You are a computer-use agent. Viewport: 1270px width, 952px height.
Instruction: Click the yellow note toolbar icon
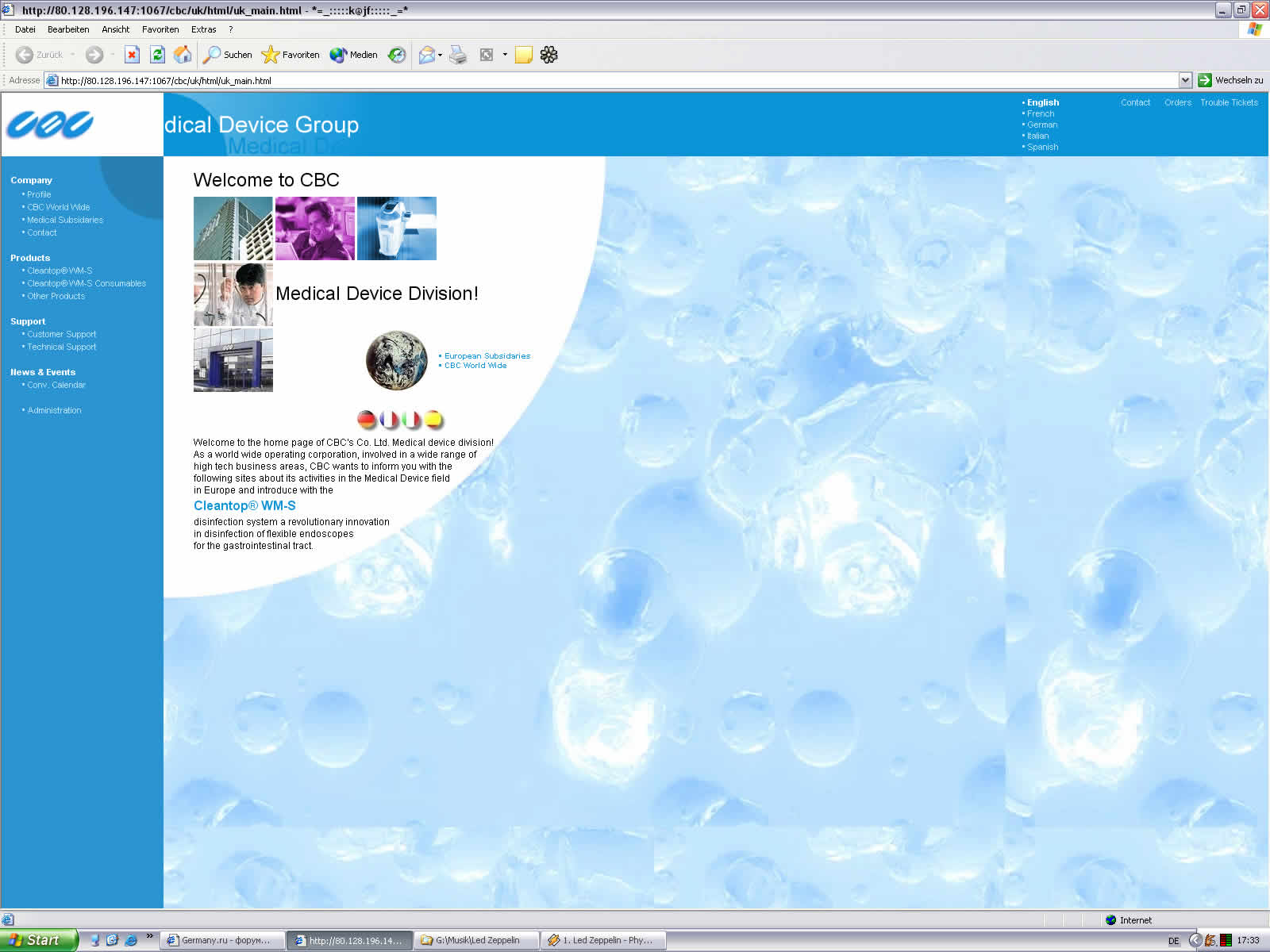(524, 55)
